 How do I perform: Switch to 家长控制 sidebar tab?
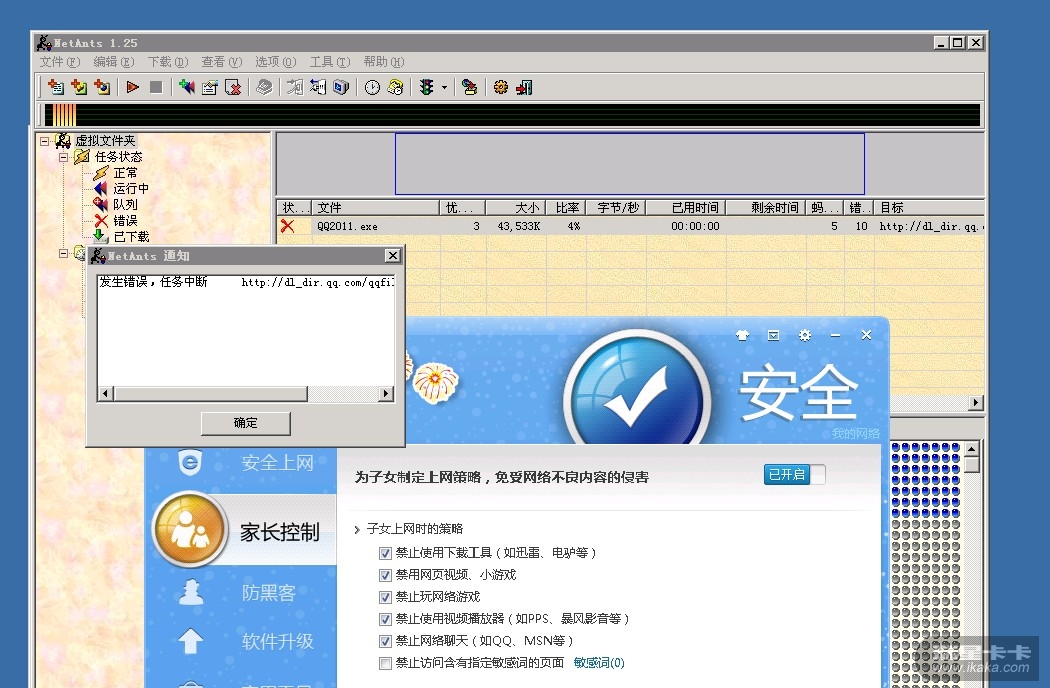(x=246, y=531)
